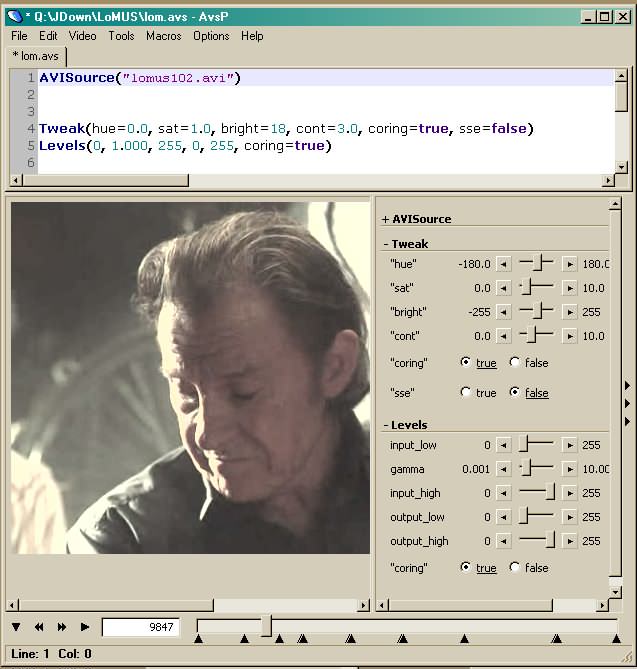
Task: Decrease input_low with left arrow
Action: (503, 445)
